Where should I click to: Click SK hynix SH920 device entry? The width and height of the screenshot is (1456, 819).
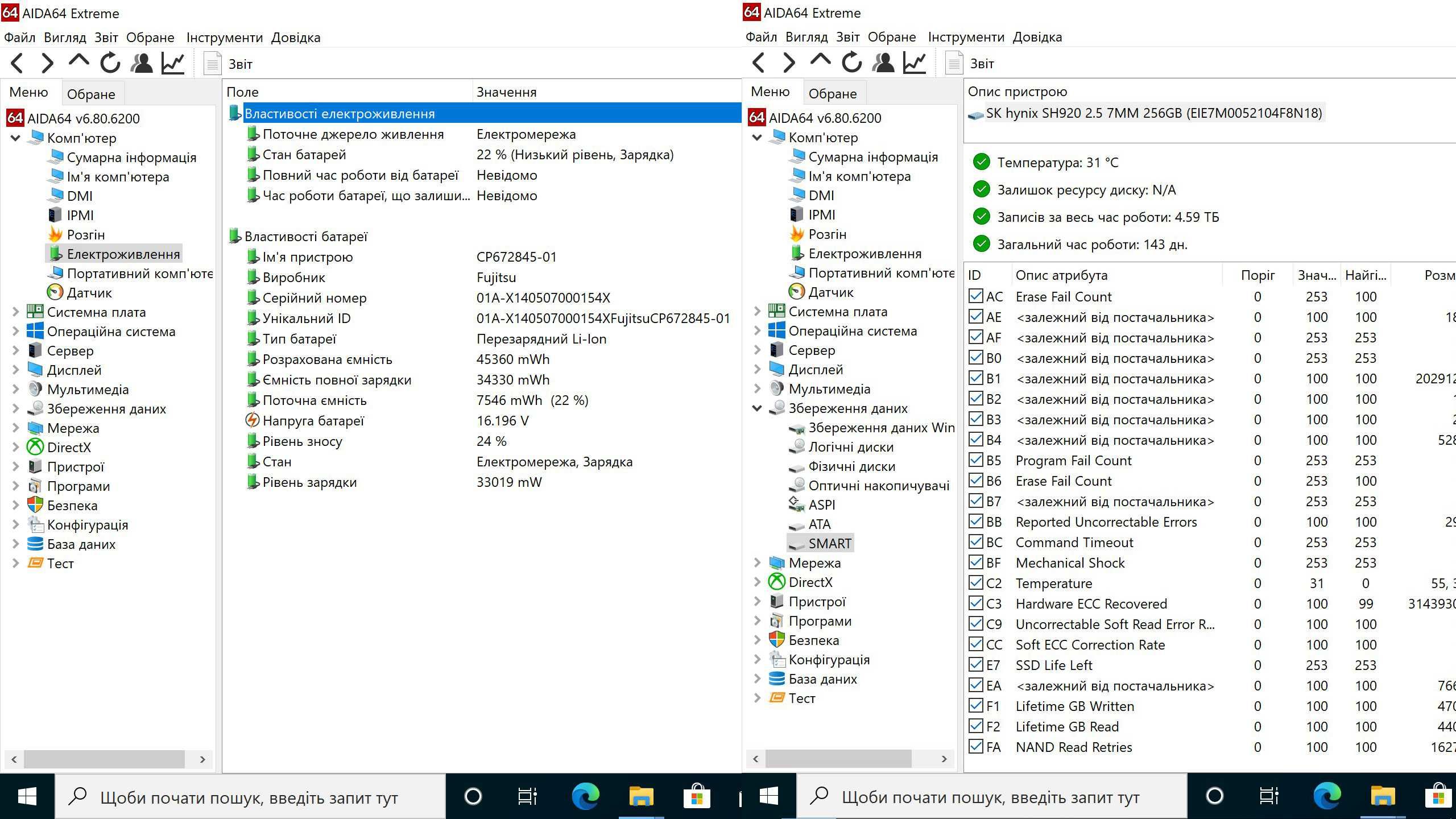pyautogui.click(x=1145, y=113)
